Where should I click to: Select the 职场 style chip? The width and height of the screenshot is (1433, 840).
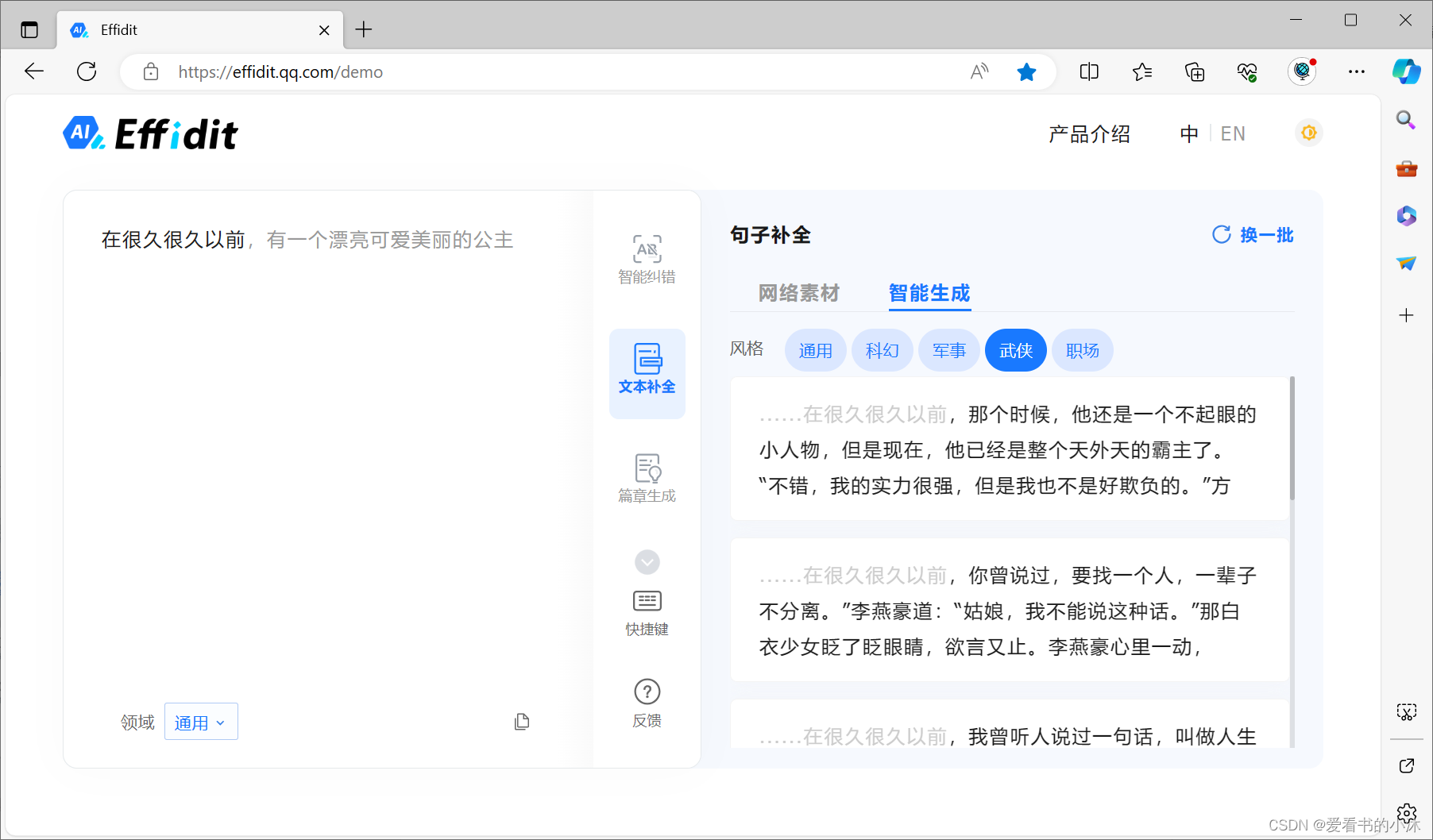point(1082,350)
